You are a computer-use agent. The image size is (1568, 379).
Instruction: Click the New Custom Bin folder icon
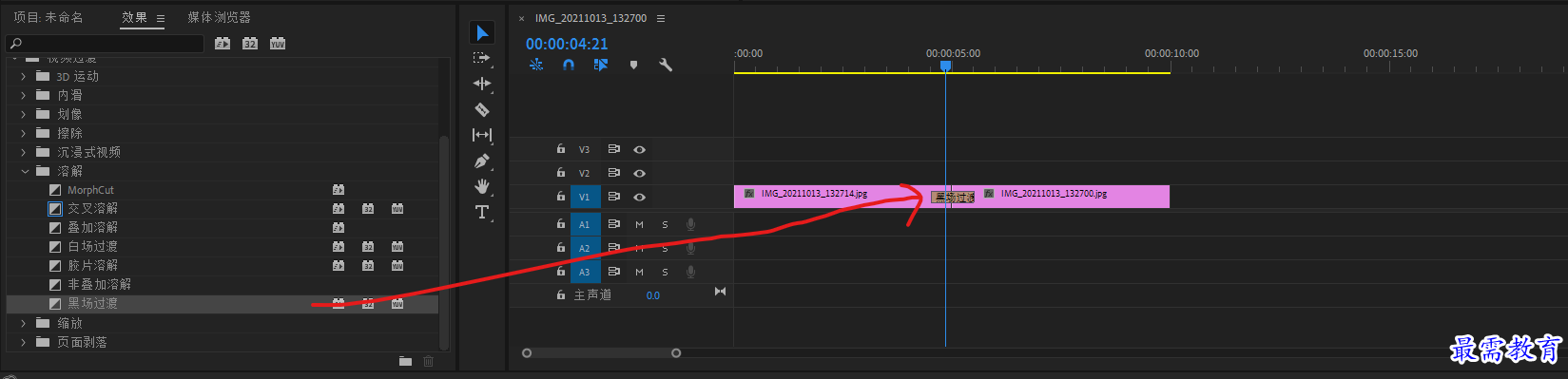[405, 361]
